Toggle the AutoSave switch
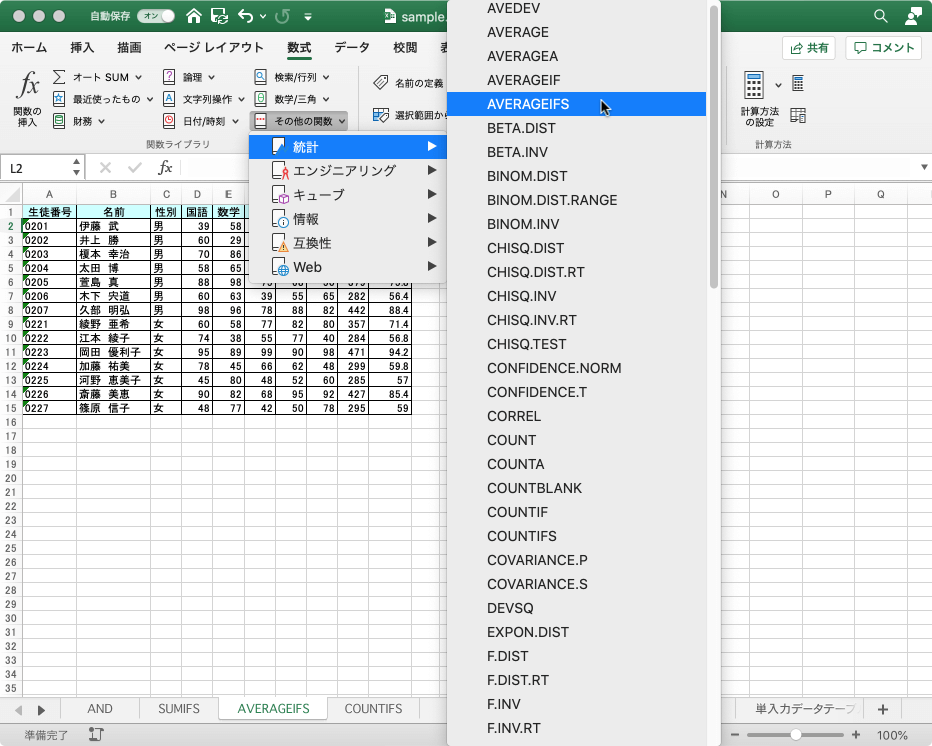The height and width of the screenshot is (746, 932). [156, 16]
